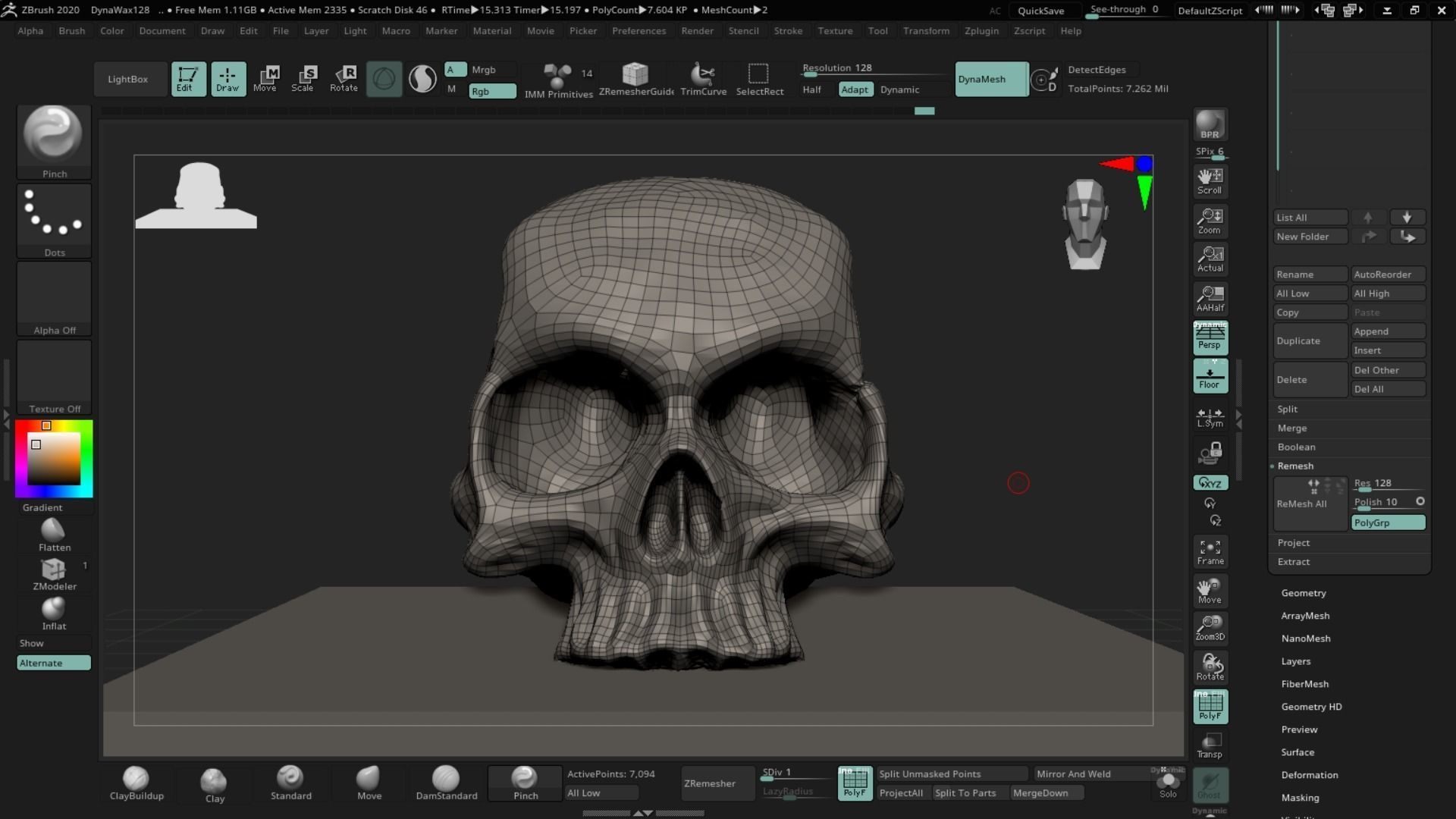Viewport: 1456px width, 819px height.
Task: Open the Brush menu
Action: click(x=71, y=31)
